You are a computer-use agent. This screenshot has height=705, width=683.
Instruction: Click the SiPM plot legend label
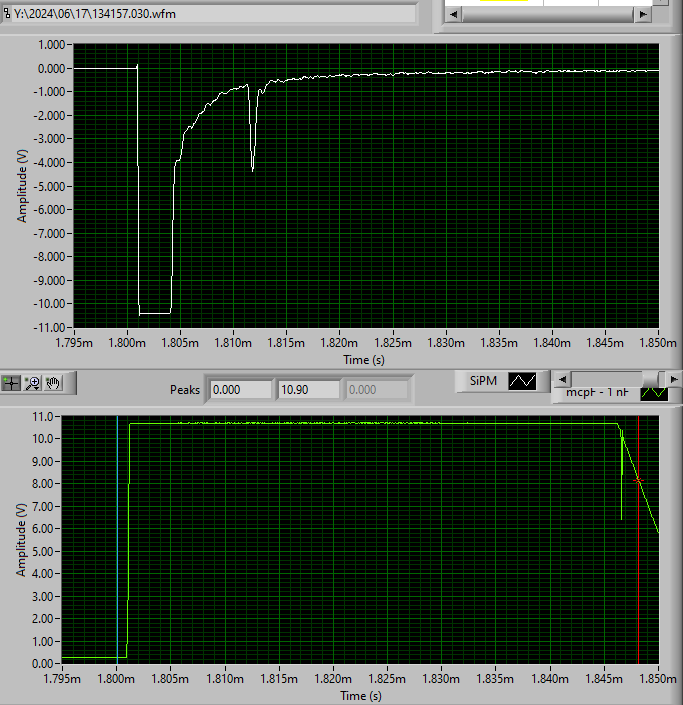pyautogui.click(x=483, y=381)
